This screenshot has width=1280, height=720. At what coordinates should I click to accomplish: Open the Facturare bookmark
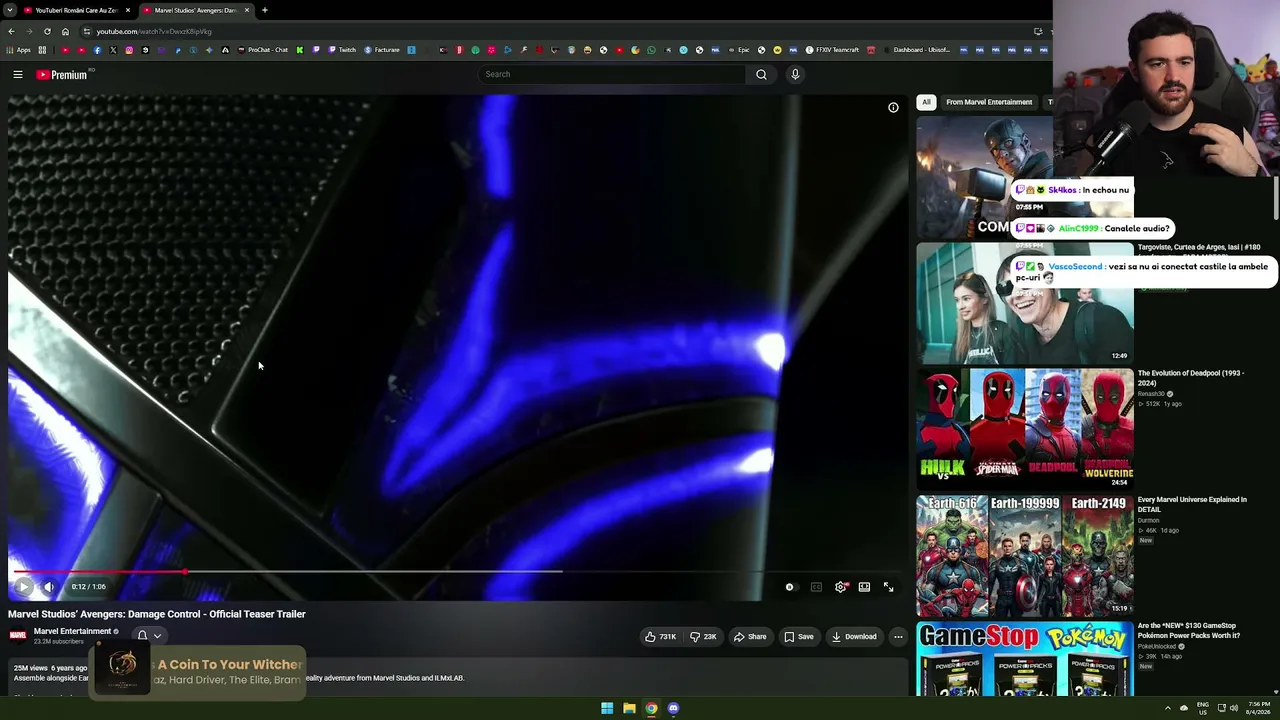click(382, 50)
